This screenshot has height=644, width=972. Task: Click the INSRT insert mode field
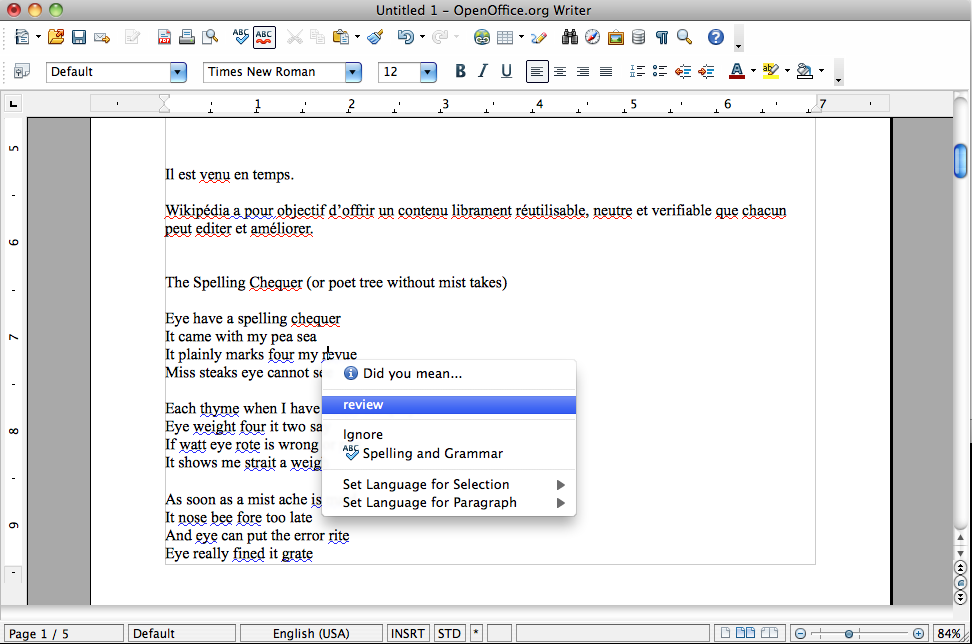pos(408,633)
